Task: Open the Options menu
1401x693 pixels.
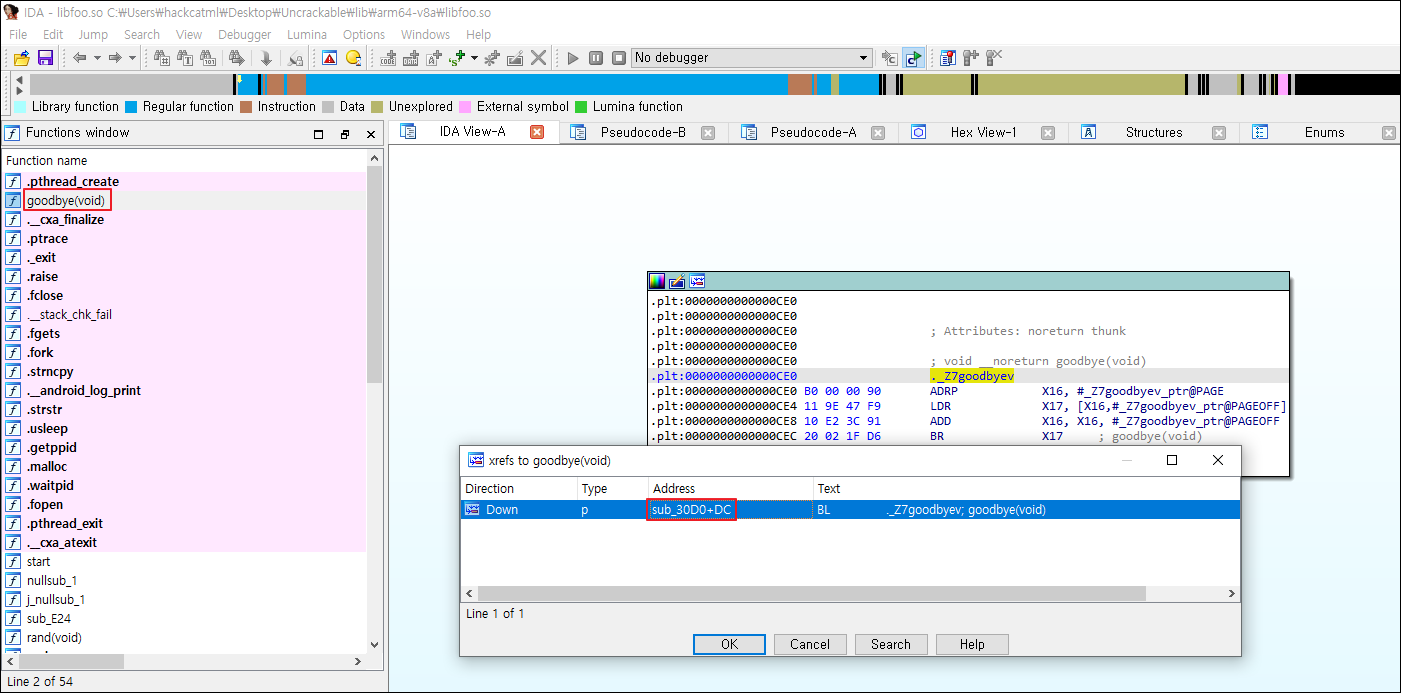Action: point(364,34)
